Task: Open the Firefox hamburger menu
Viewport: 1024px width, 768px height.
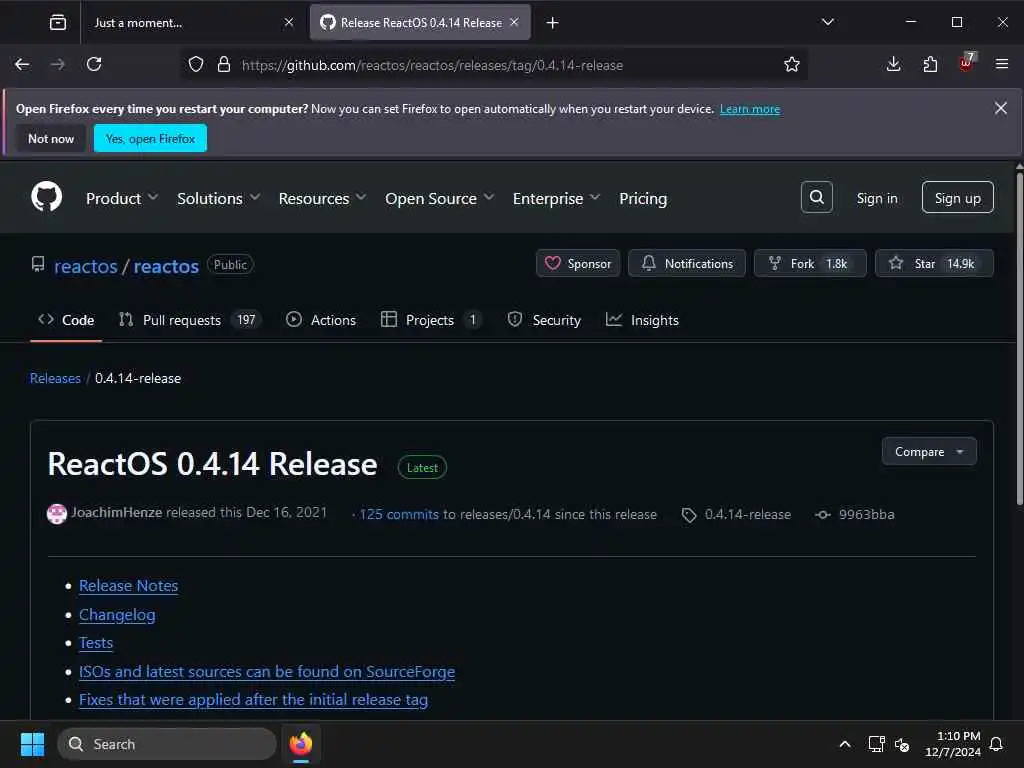Action: coord(1002,64)
